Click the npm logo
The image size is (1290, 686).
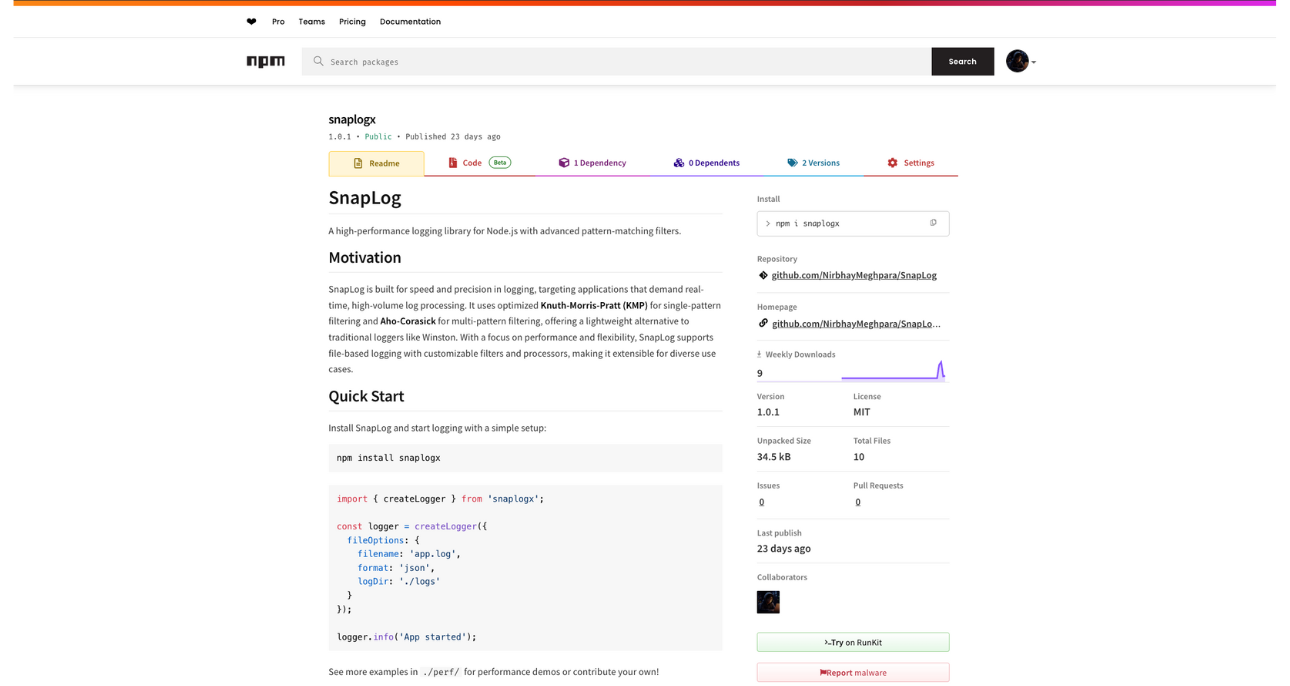(265, 61)
